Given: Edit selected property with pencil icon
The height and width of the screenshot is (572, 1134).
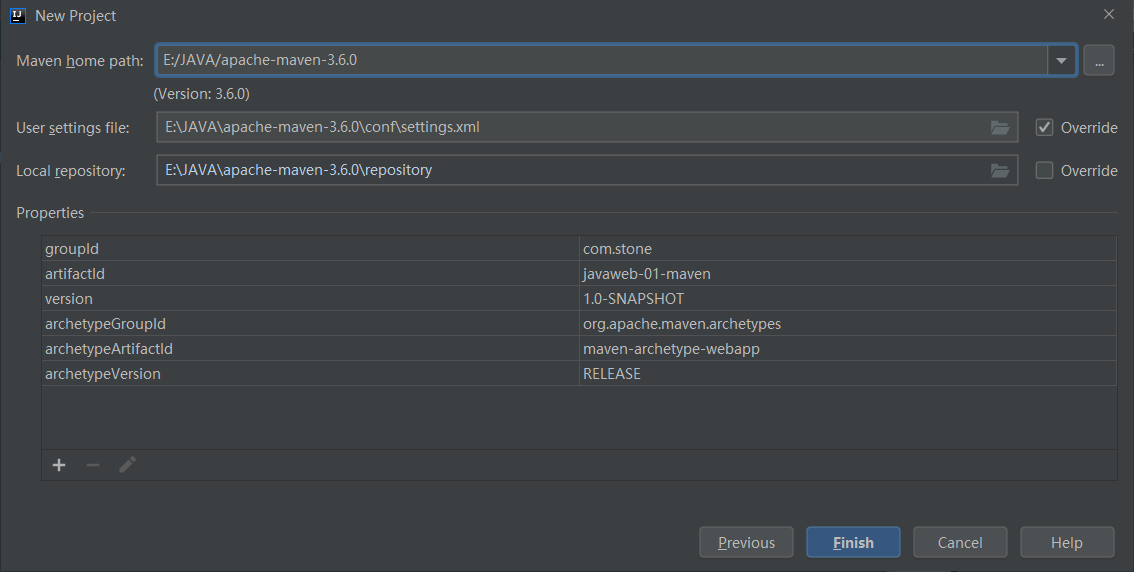Looking at the screenshot, I should (127, 465).
